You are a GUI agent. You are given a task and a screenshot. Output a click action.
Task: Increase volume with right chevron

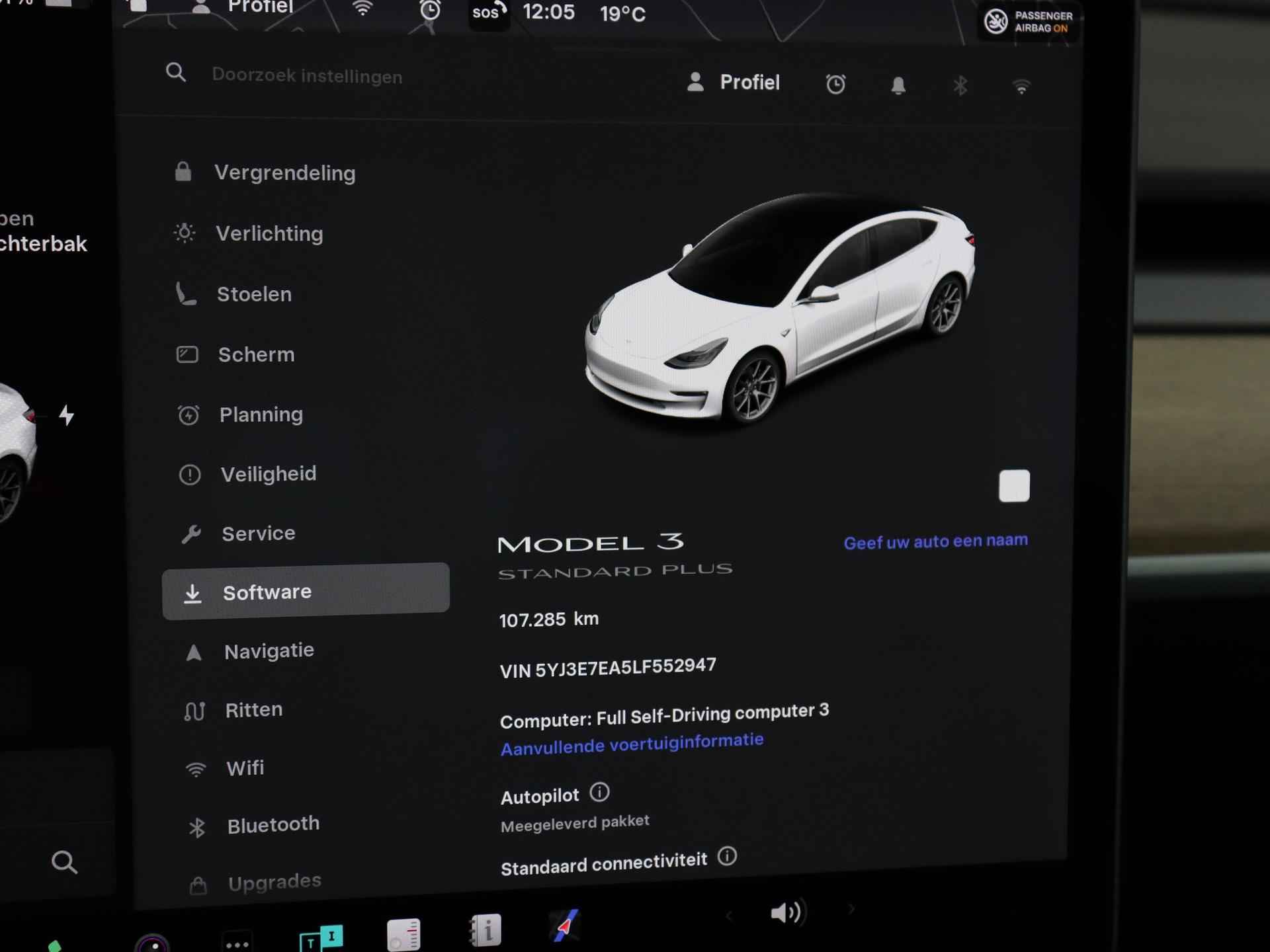pos(851,910)
